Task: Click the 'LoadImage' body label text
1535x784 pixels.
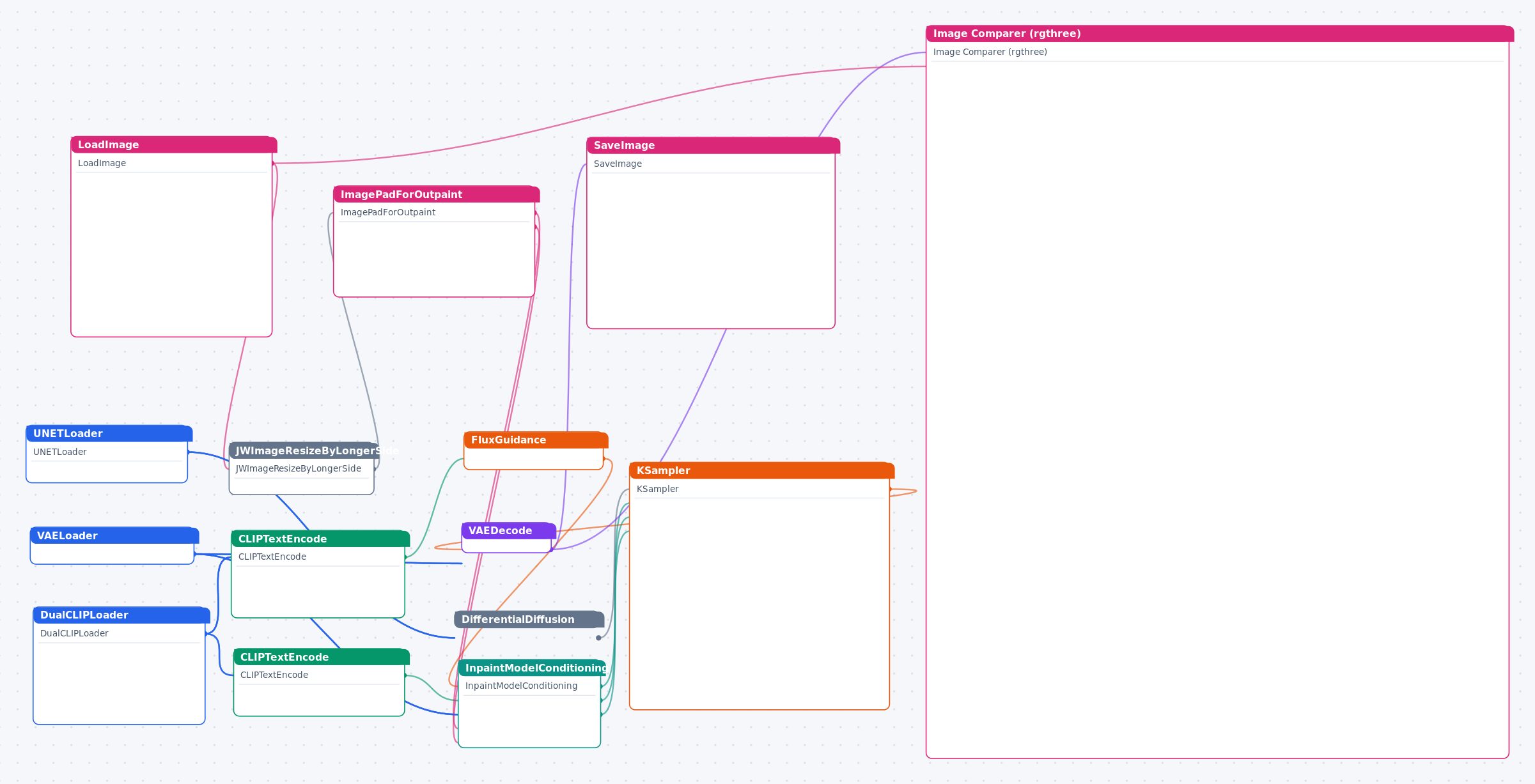Action: [102, 163]
